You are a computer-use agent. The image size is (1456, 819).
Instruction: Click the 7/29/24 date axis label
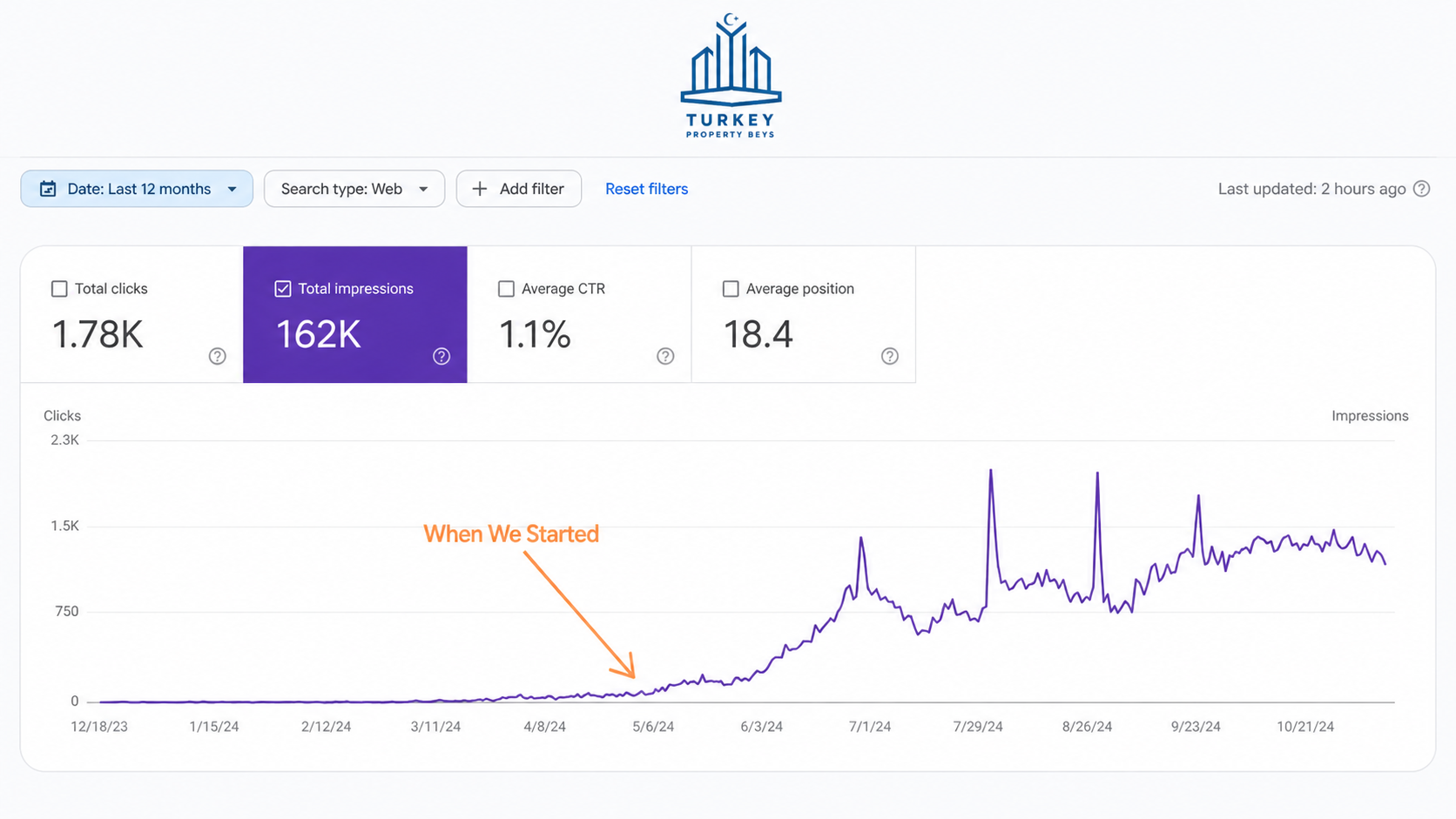pyautogui.click(x=978, y=727)
